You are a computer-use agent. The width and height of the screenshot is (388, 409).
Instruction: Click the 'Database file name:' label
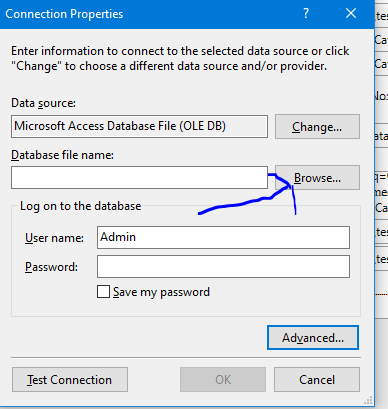point(63,155)
